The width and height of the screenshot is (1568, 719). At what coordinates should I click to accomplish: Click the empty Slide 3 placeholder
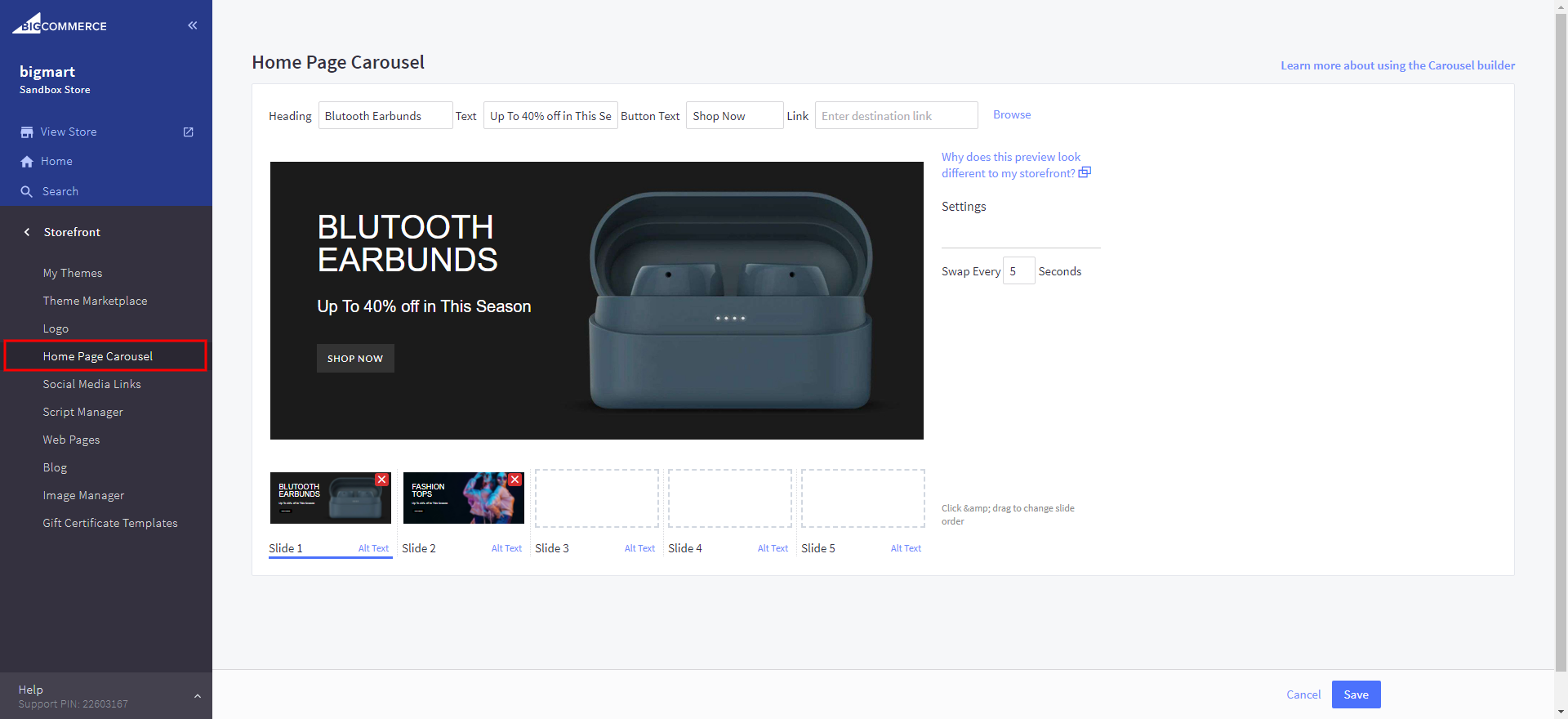coord(596,498)
